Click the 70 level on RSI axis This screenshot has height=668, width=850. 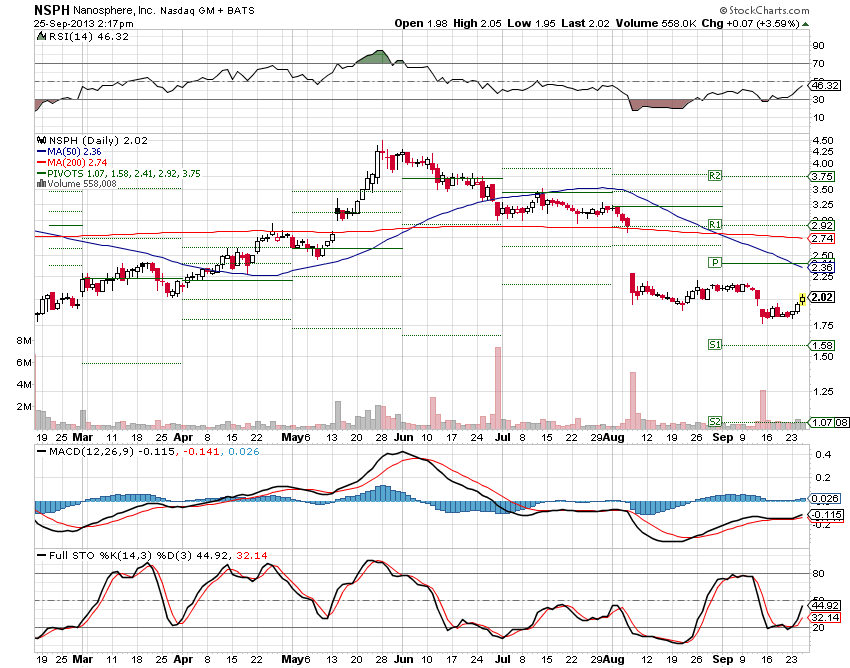818,63
